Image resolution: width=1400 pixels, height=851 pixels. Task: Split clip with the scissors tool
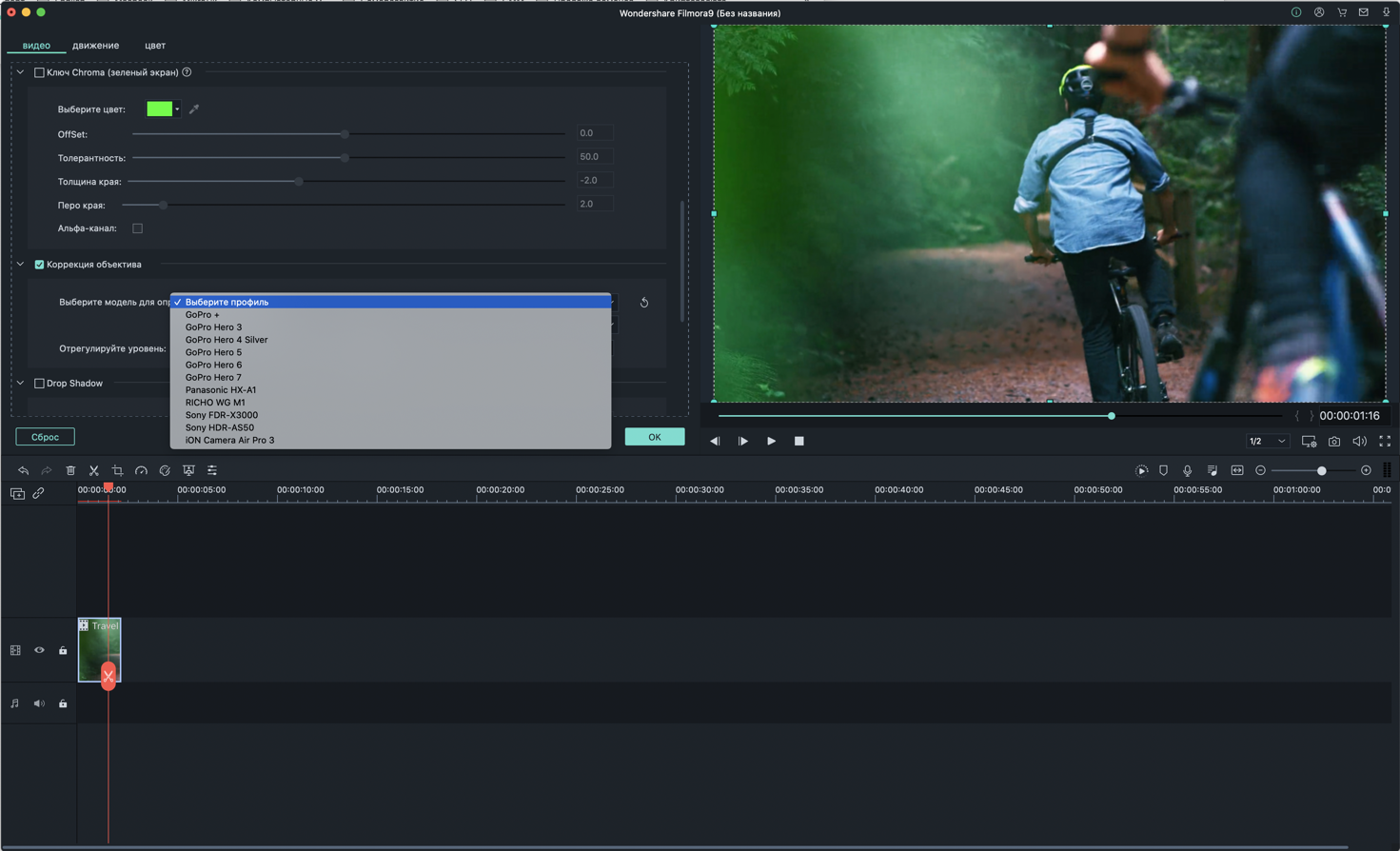click(x=94, y=470)
